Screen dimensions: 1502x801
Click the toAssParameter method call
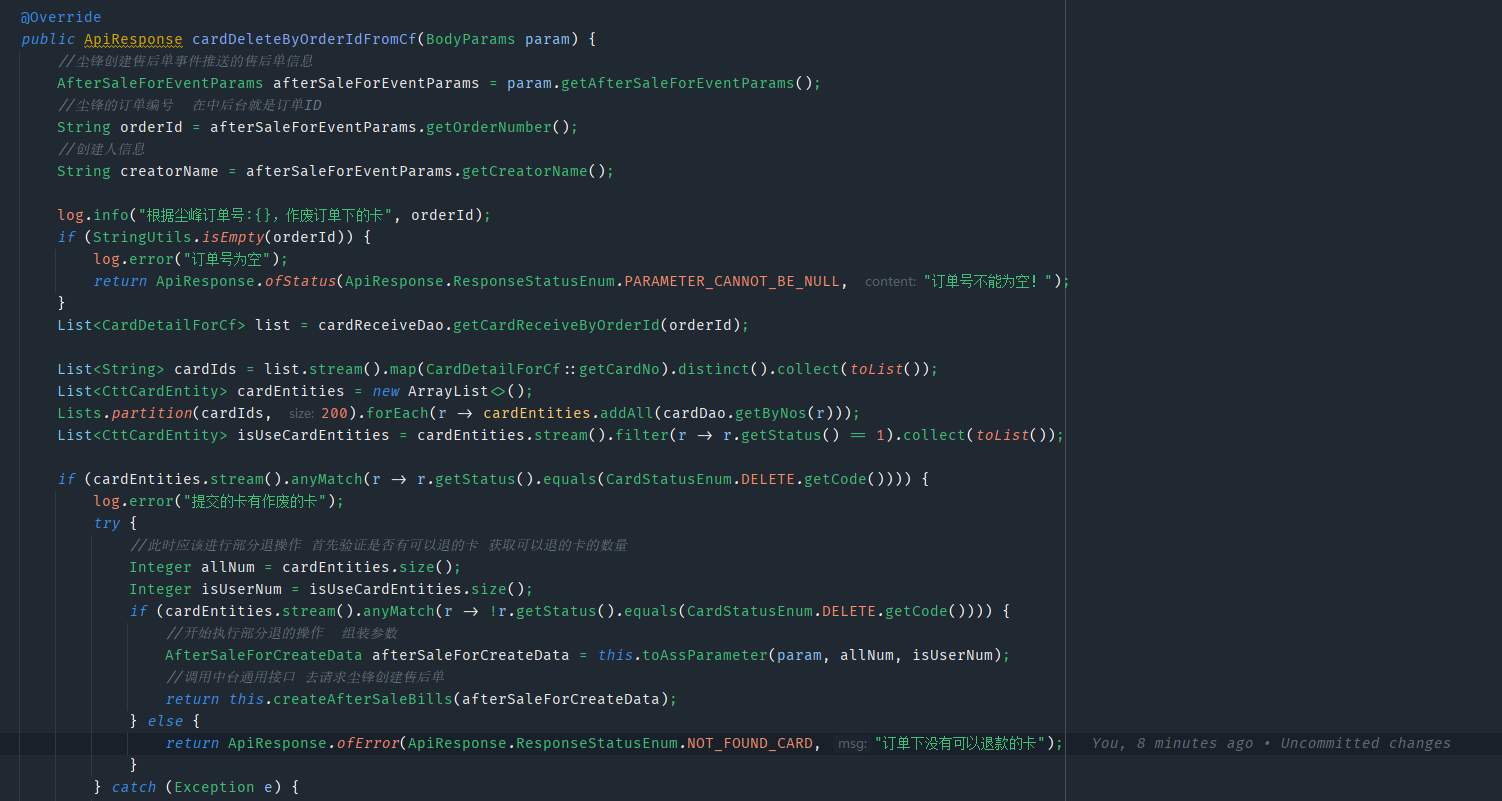(705, 655)
